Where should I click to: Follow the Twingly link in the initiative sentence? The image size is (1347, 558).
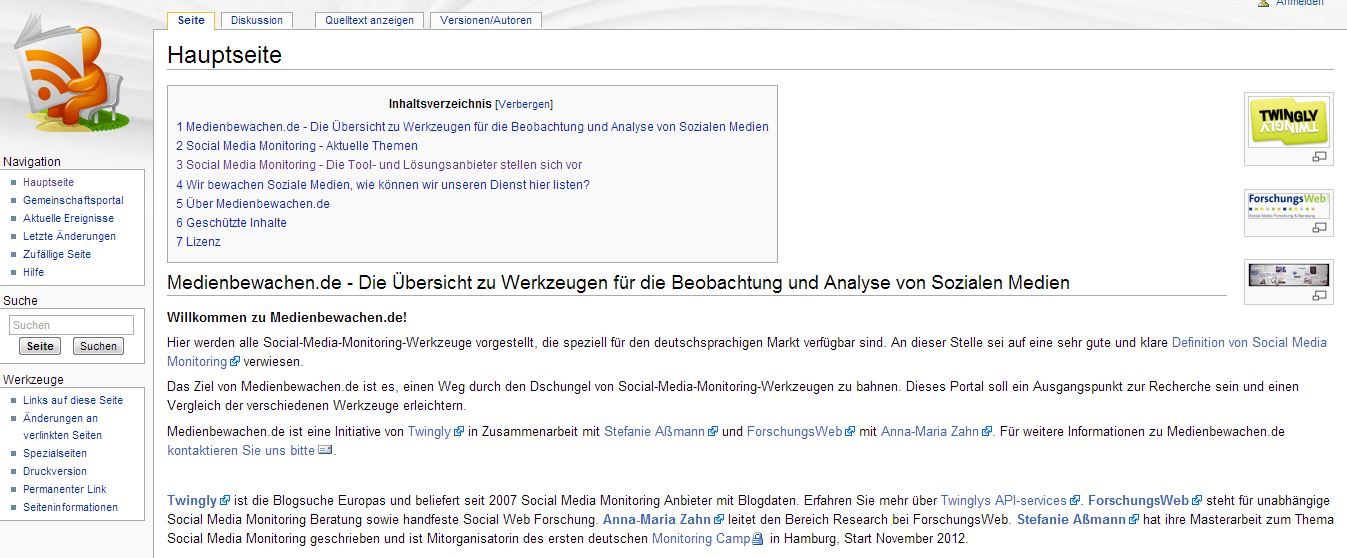click(436, 432)
